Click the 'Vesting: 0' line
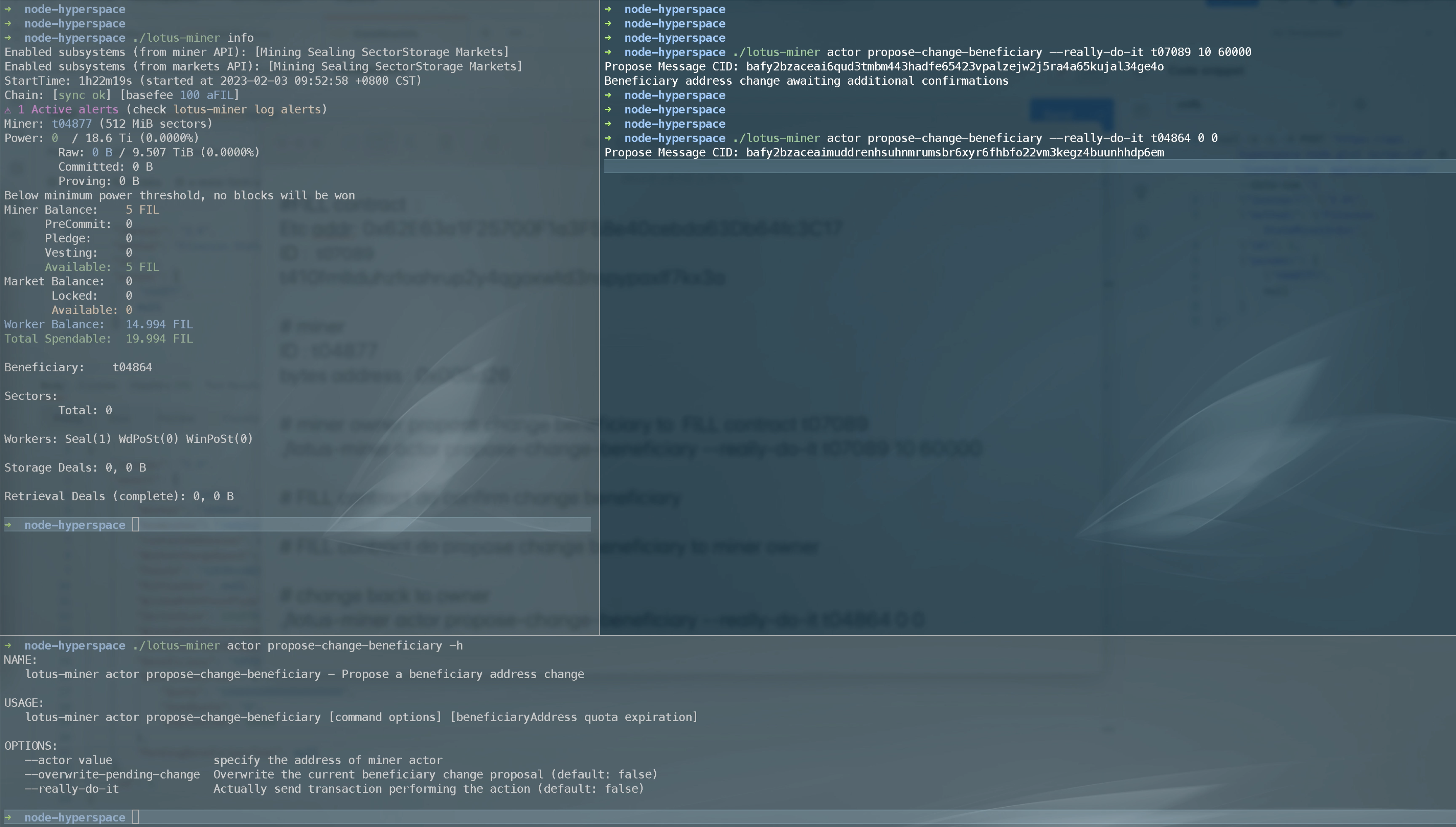Screen dimensions: 1456x827 point(89,253)
